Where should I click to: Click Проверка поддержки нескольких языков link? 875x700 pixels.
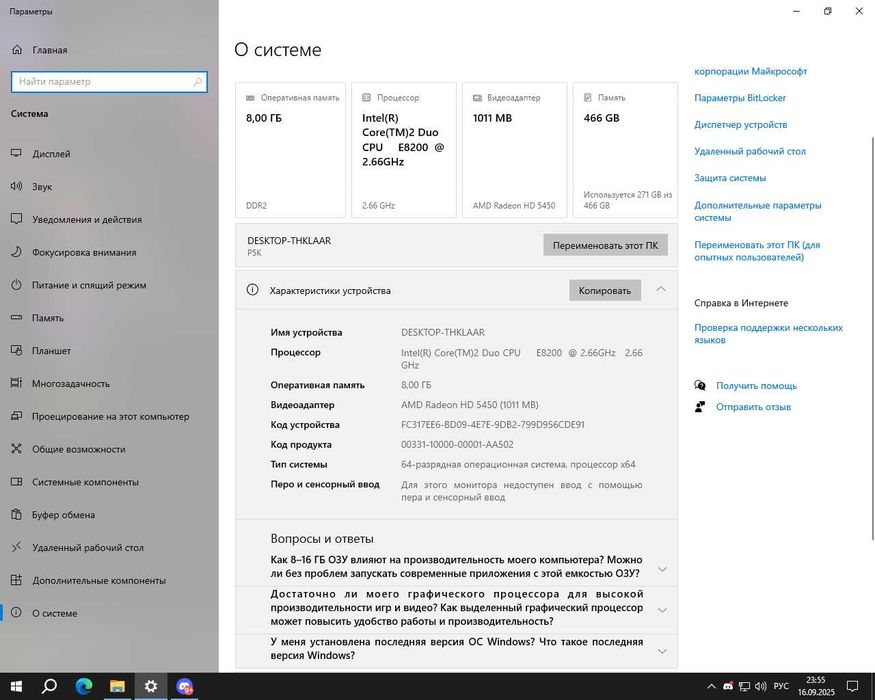point(768,334)
